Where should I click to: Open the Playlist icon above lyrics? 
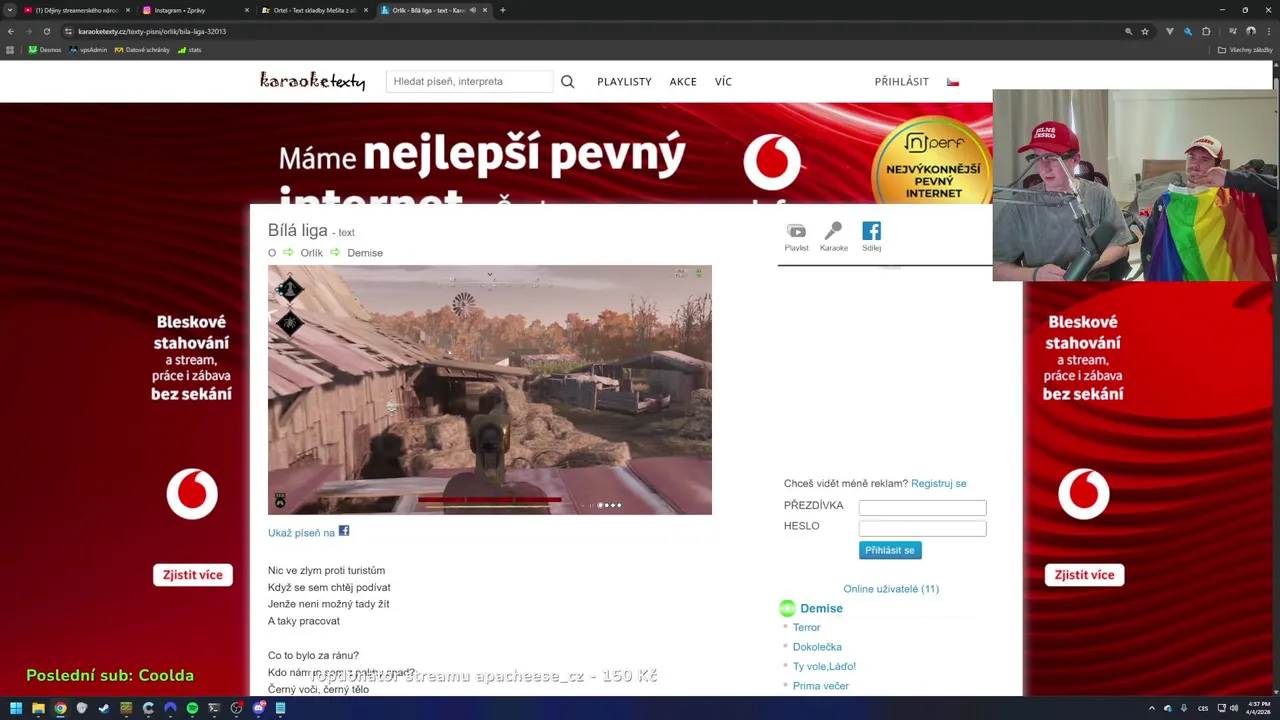pyautogui.click(x=796, y=237)
